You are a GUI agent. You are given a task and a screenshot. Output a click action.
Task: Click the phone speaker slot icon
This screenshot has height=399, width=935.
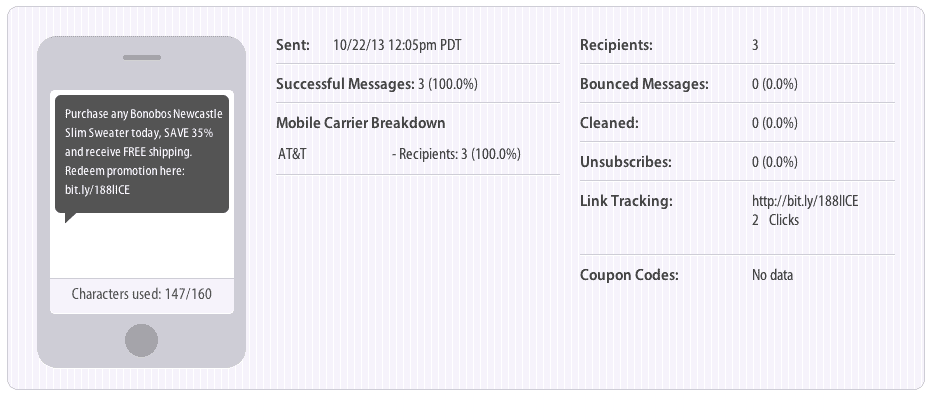coord(142,58)
